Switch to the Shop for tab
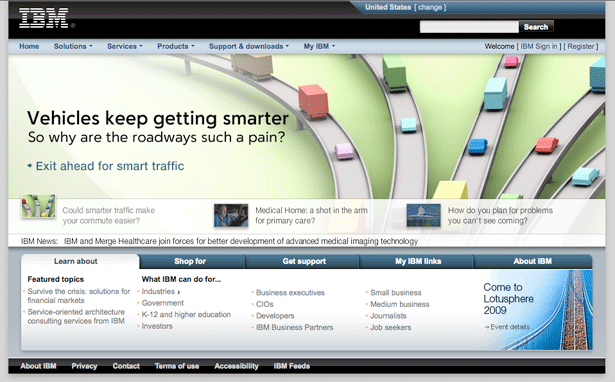The image size is (615, 382). click(x=192, y=261)
